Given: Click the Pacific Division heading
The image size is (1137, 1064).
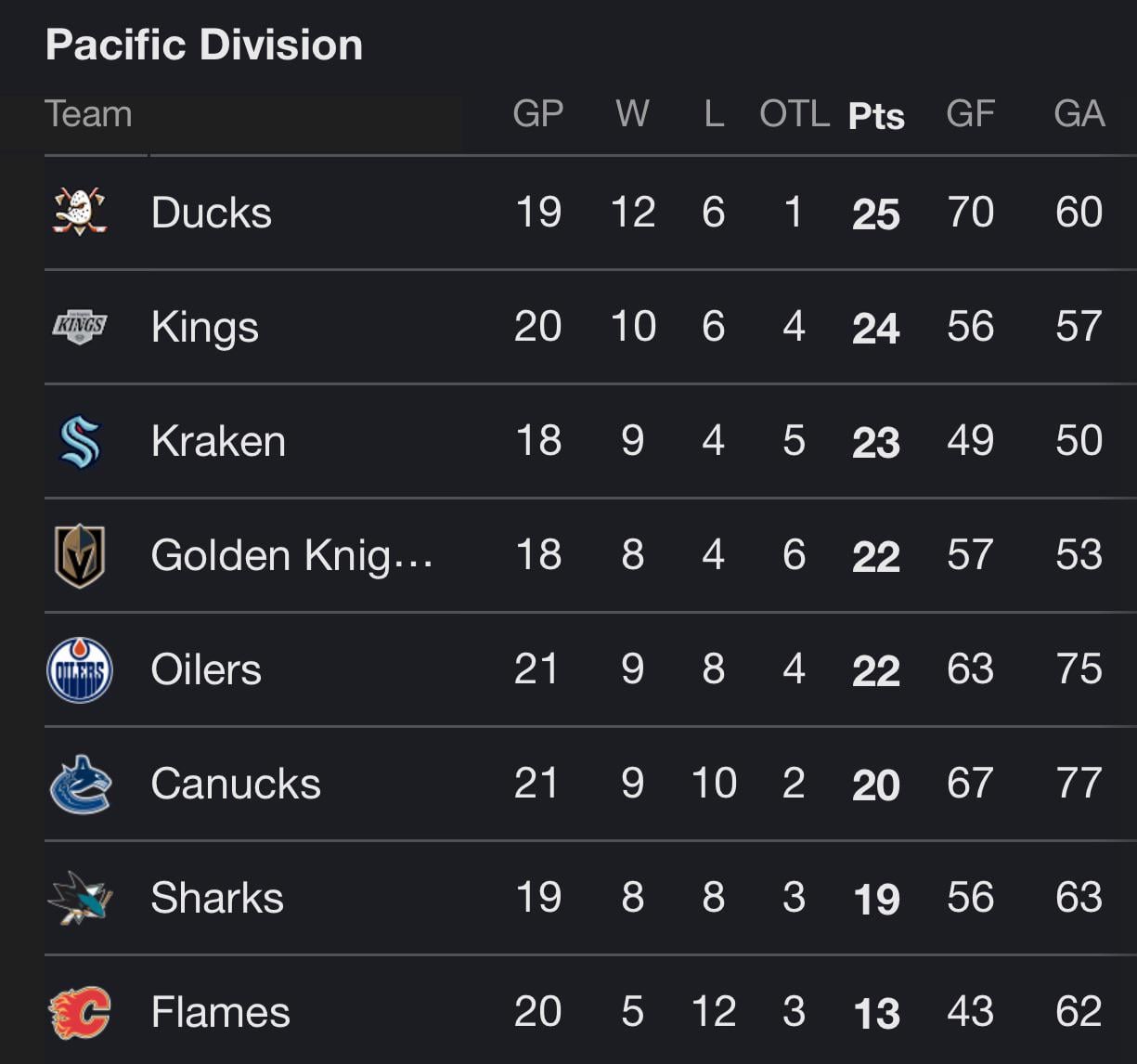Looking at the screenshot, I should (204, 45).
